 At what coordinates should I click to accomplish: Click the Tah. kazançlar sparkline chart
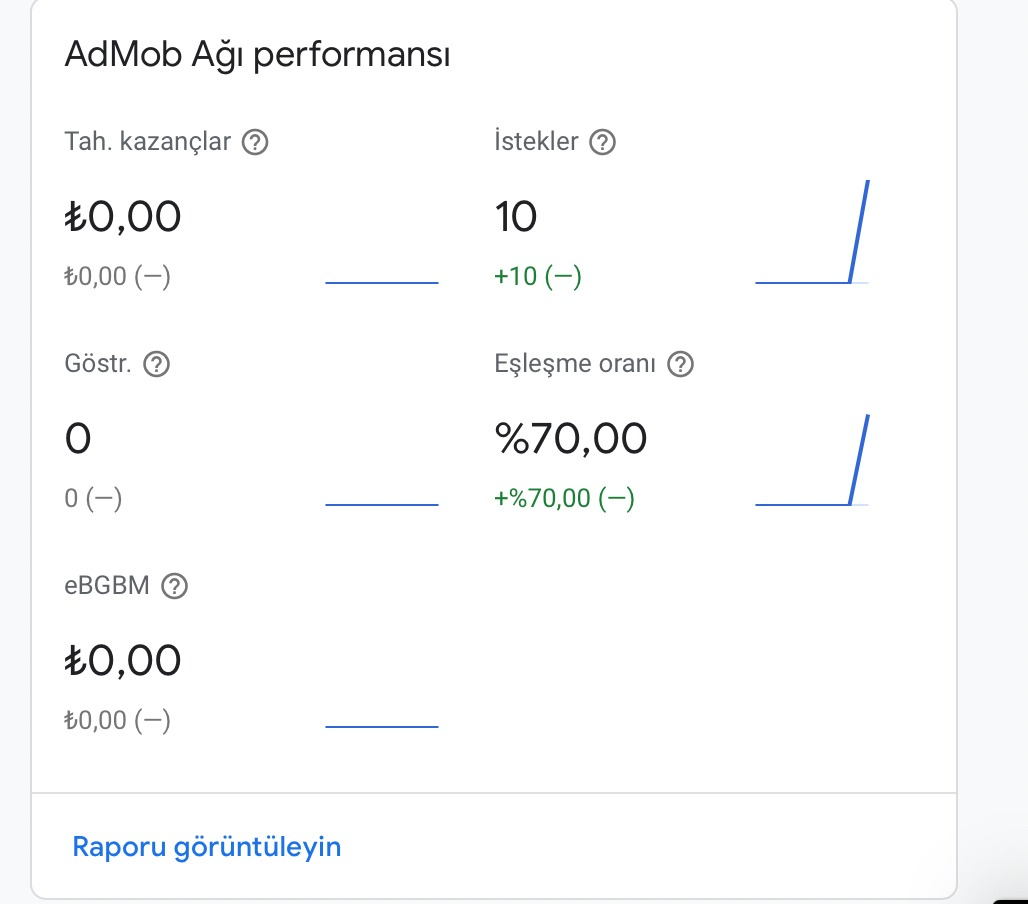tap(382, 282)
